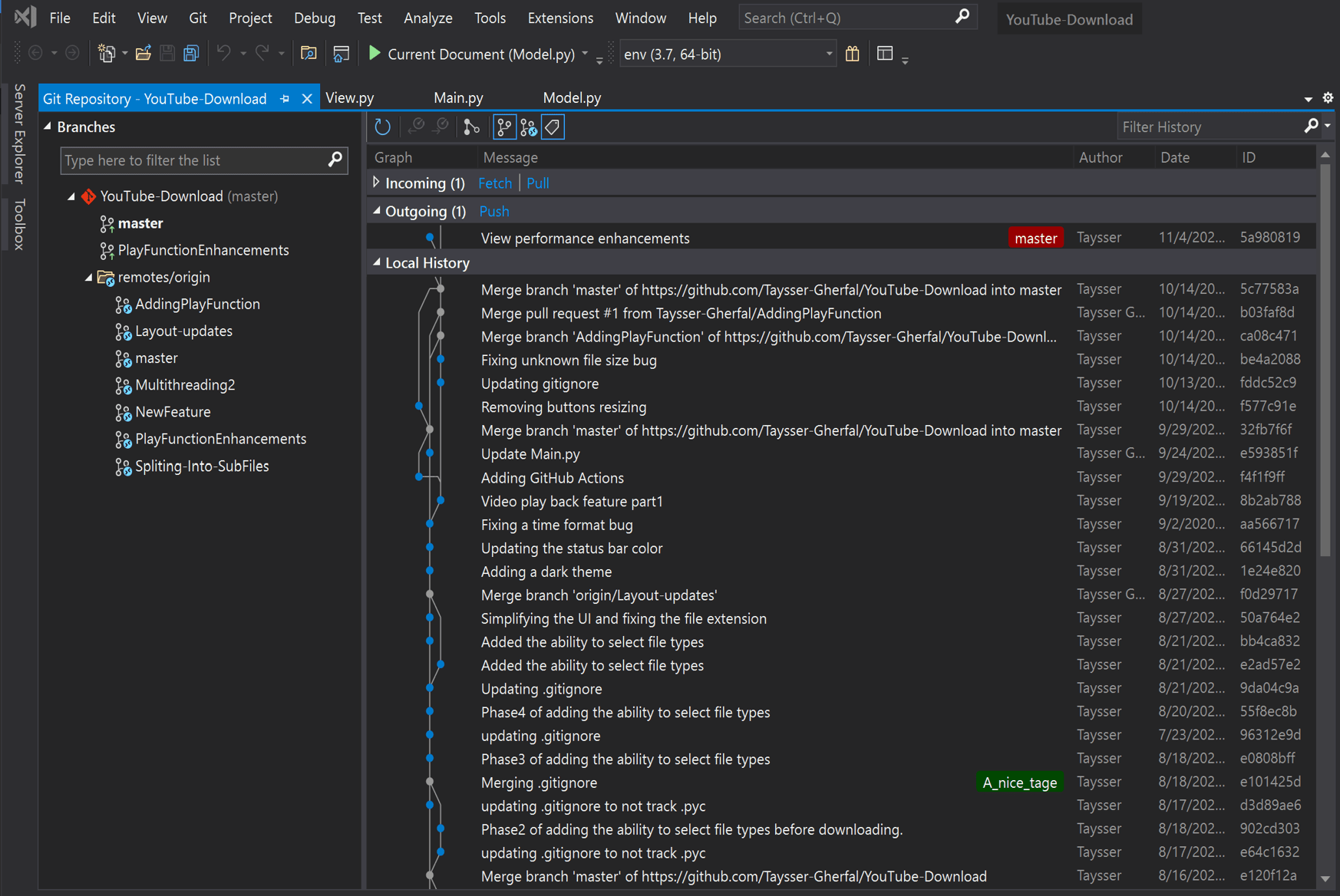Switch to the Model.py tab
This screenshot has width=1340, height=896.
pos(572,97)
